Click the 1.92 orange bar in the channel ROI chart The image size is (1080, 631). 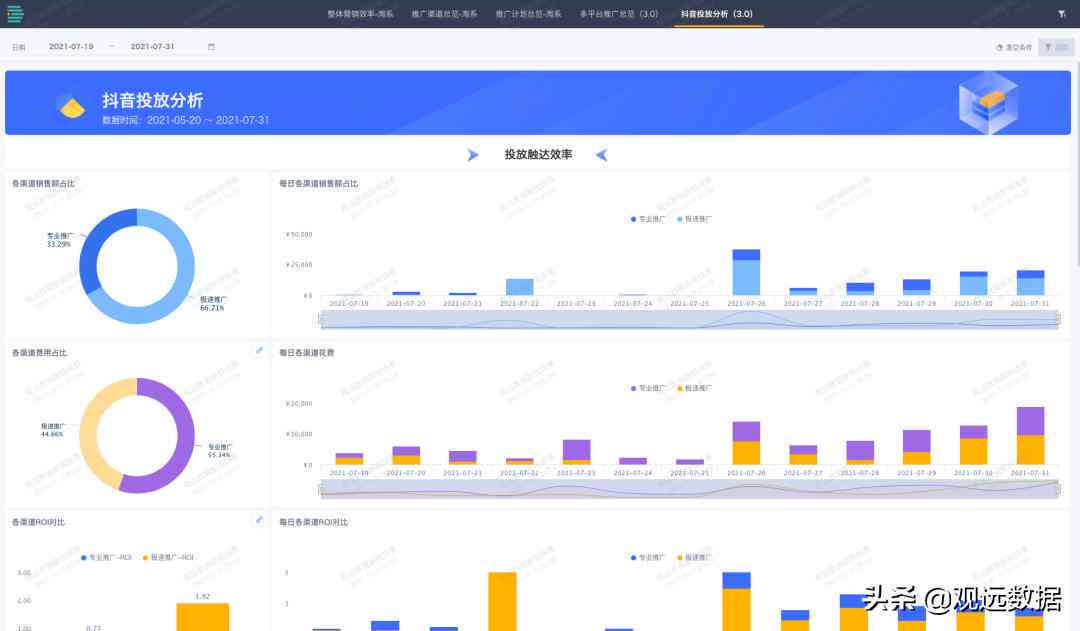coord(202,617)
